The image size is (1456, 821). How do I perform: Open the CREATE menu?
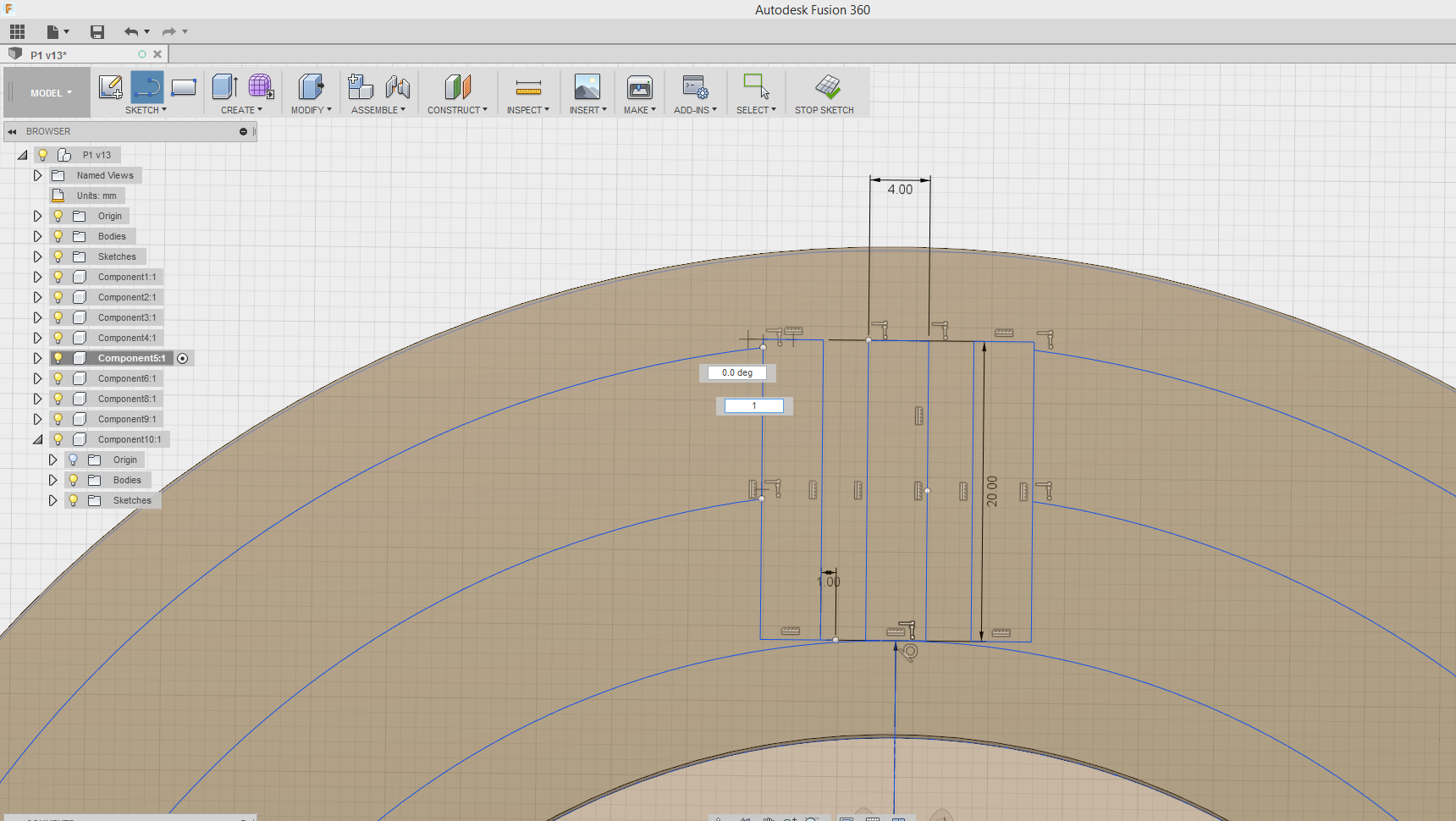coord(241,110)
